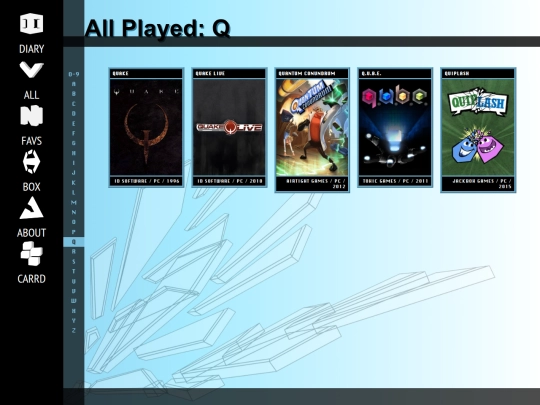Click the FAVS text label
This screenshot has width=540, height=405.
31,141
